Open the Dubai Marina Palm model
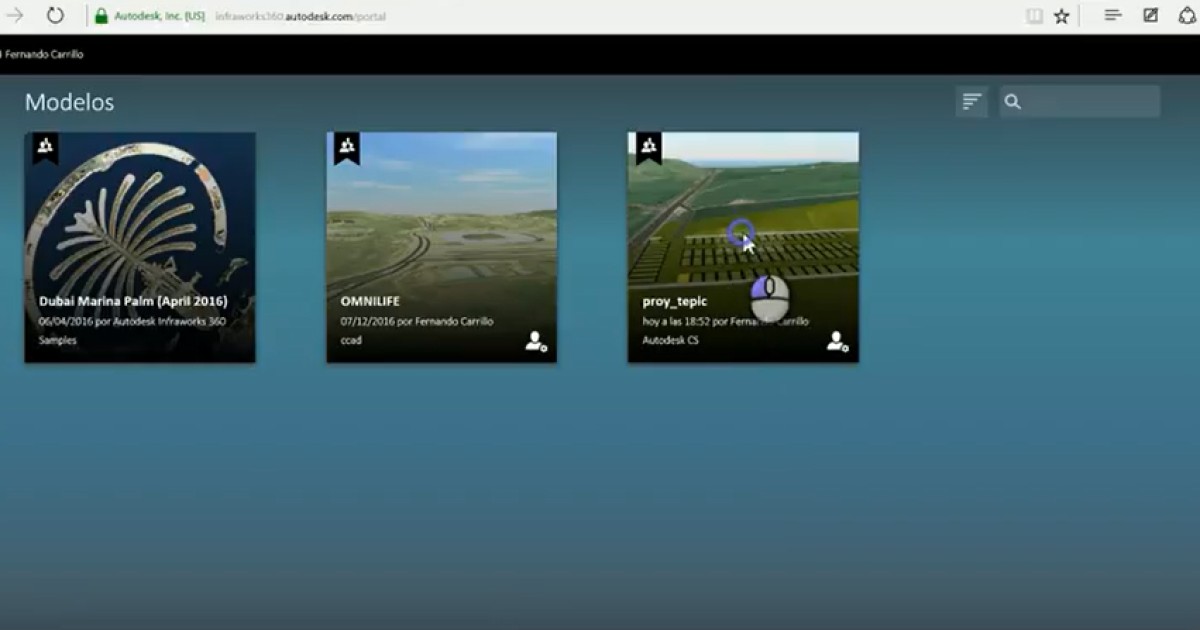The width and height of the screenshot is (1200, 630). 140,220
